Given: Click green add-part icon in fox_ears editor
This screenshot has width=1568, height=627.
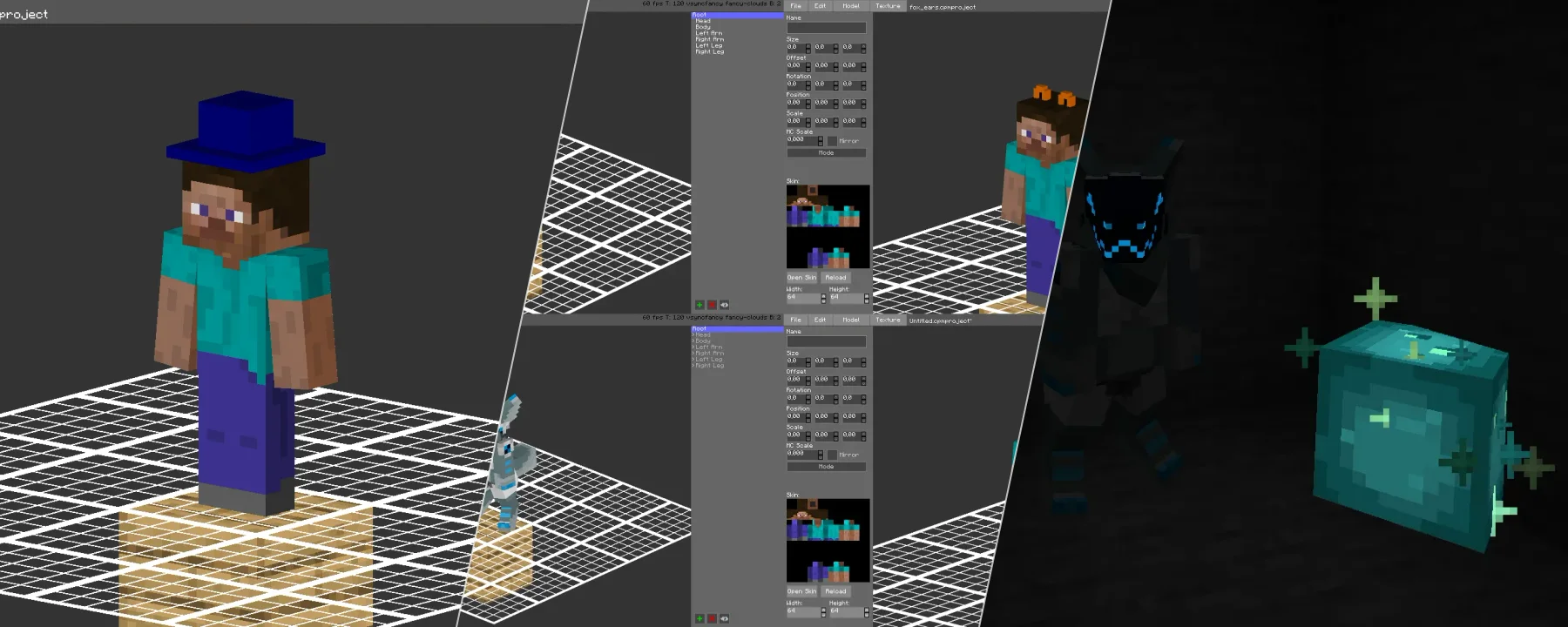Looking at the screenshot, I should (x=700, y=305).
